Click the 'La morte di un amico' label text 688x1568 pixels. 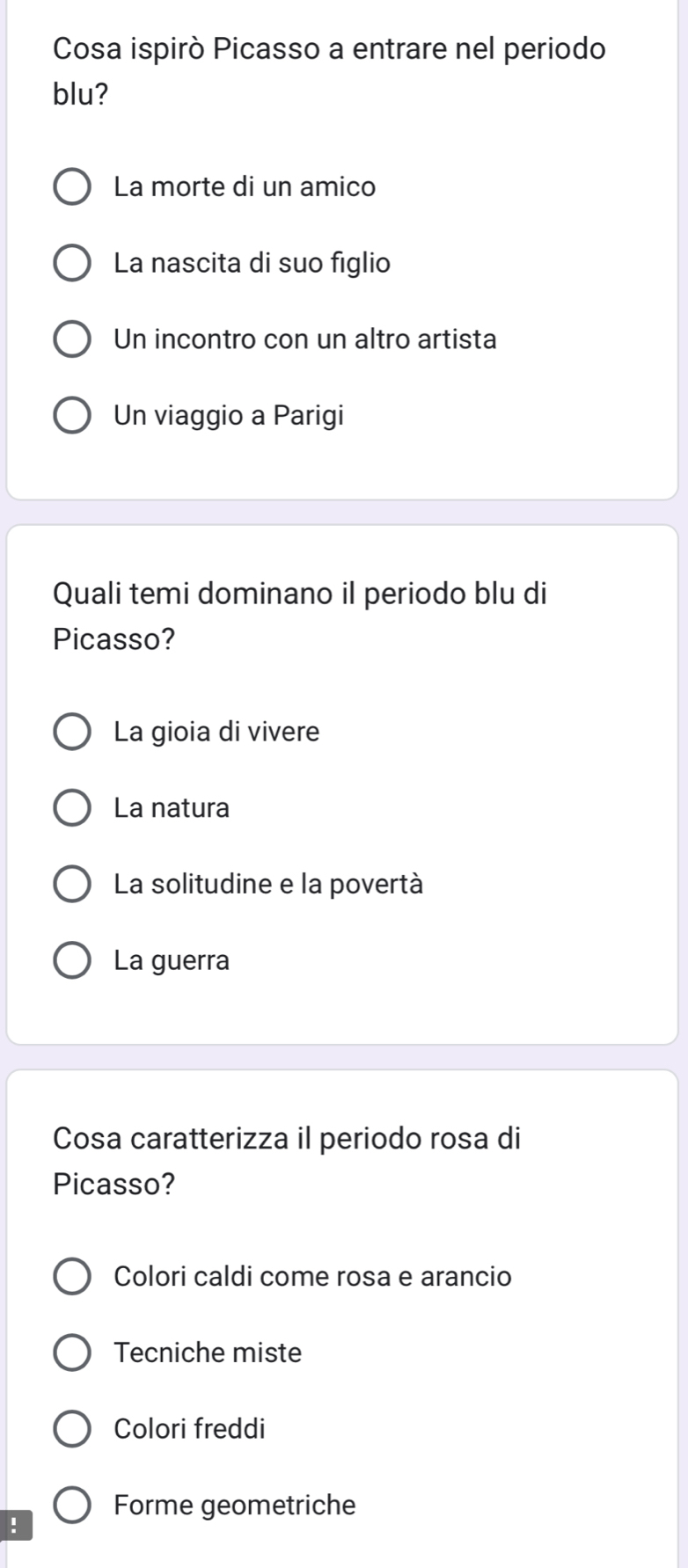pyautogui.click(x=245, y=187)
